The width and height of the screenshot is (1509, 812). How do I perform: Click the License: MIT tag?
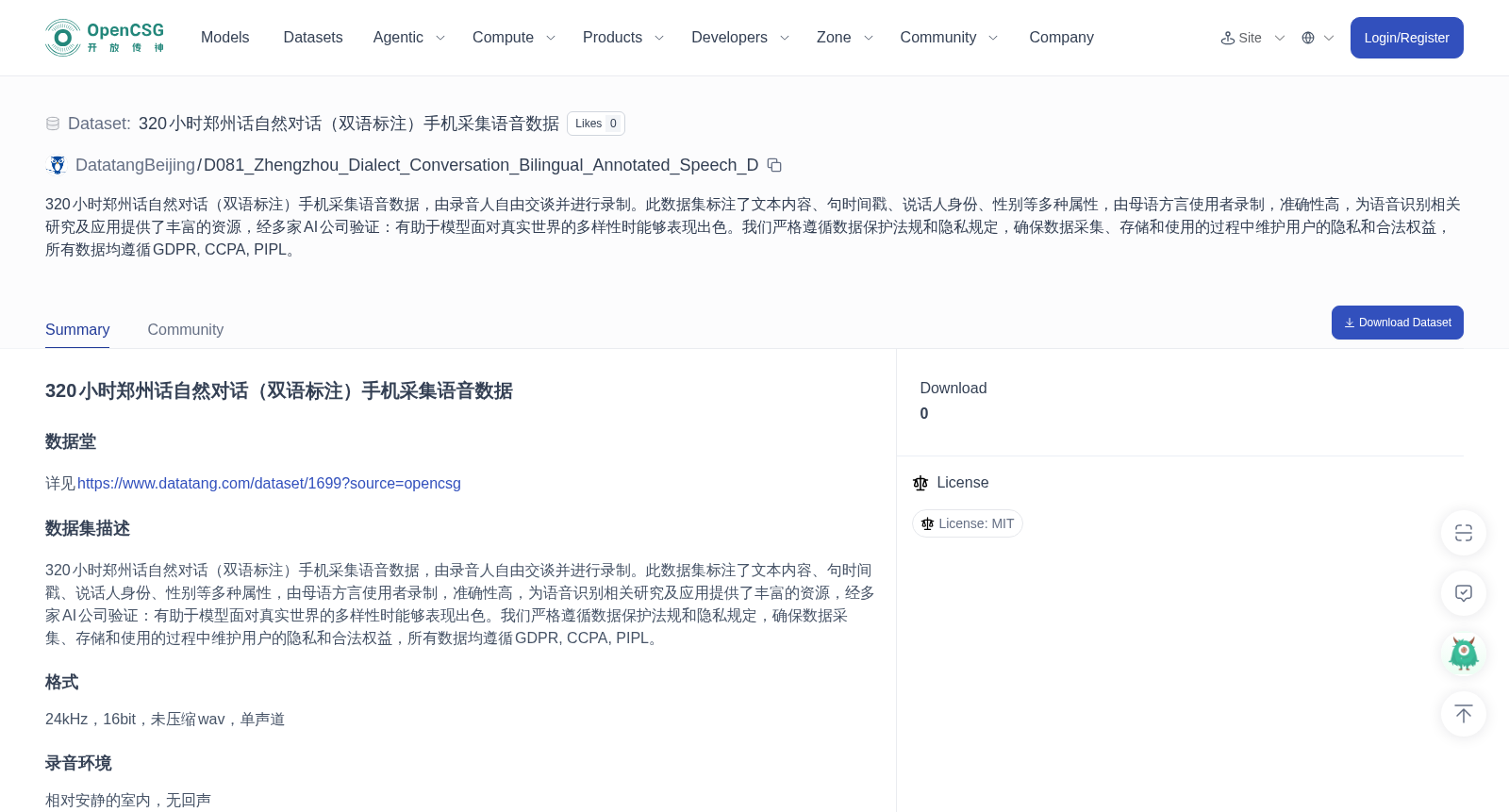pyautogui.click(x=968, y=523)
